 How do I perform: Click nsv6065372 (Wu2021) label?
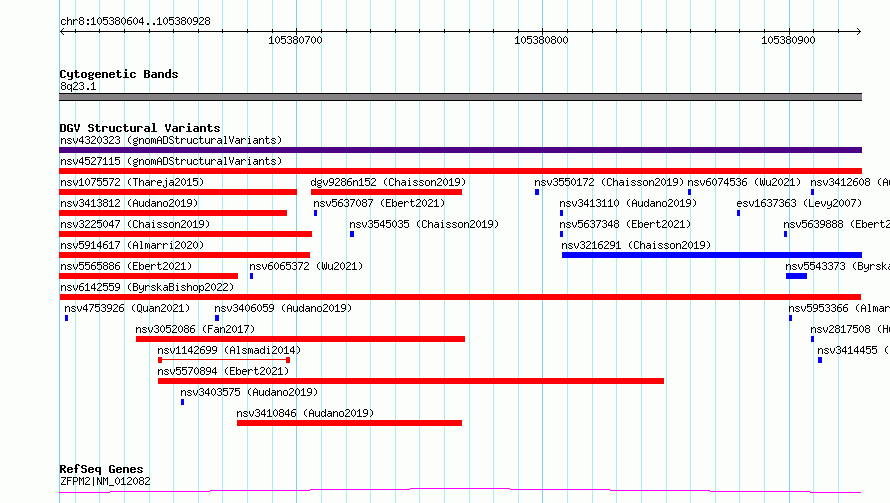306,266
